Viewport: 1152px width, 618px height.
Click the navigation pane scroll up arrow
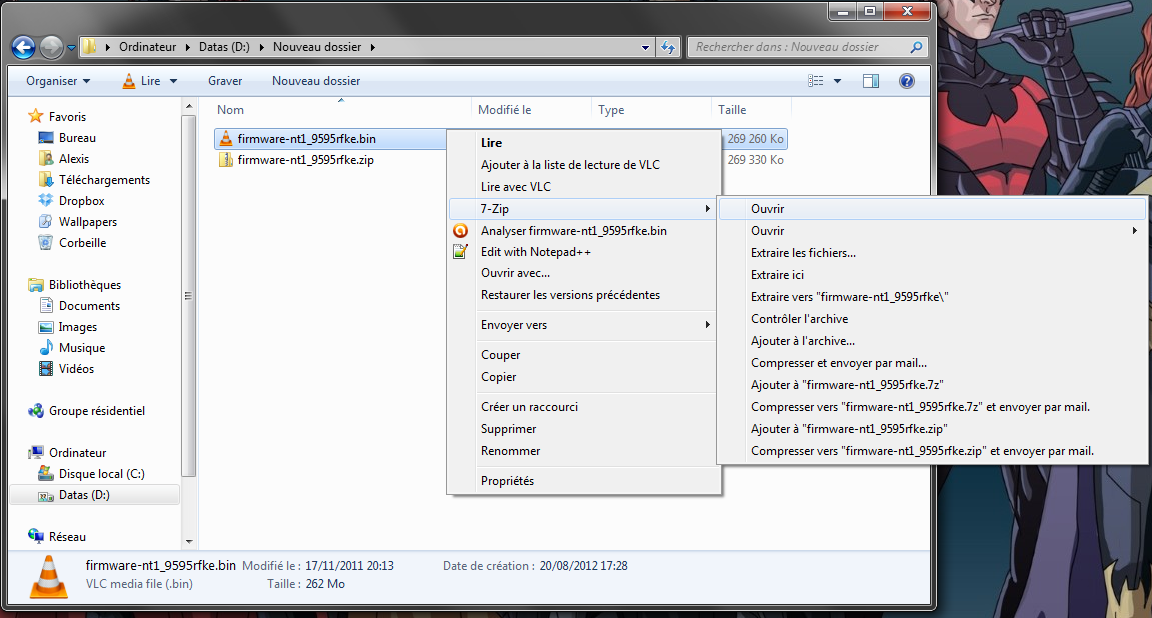[189, 107]
